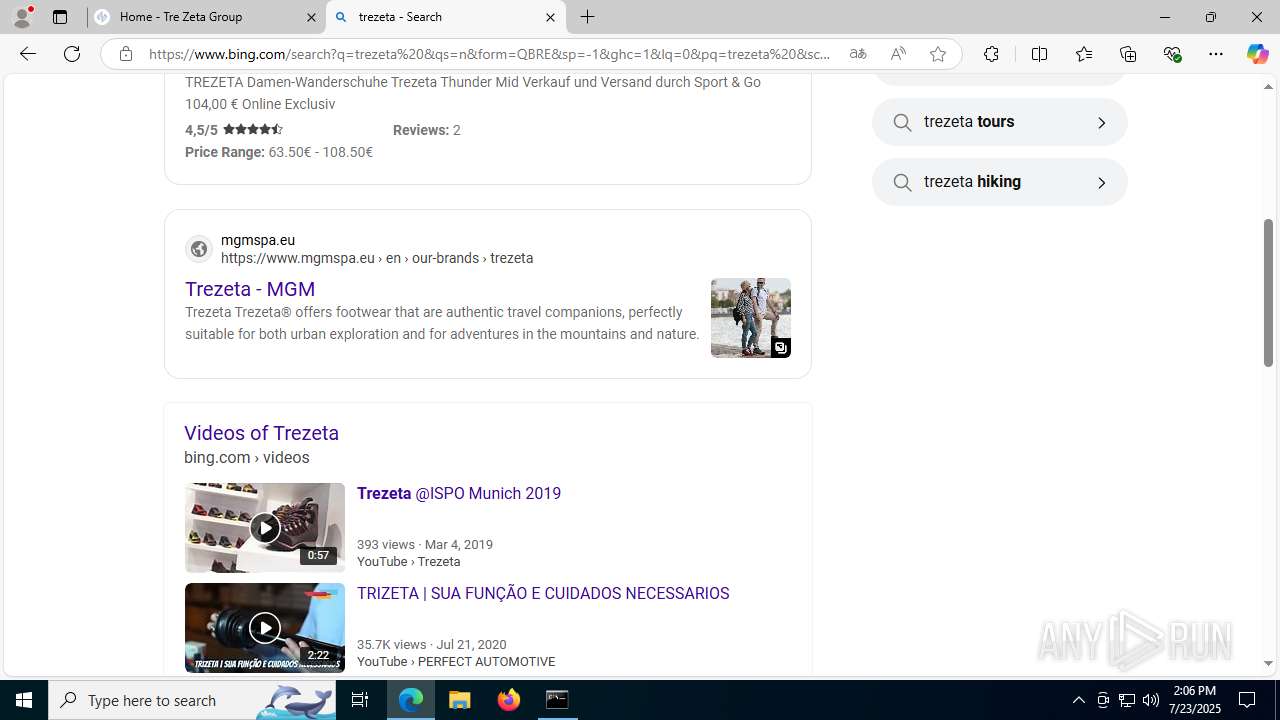Open the translate page icon

[858, 54]
